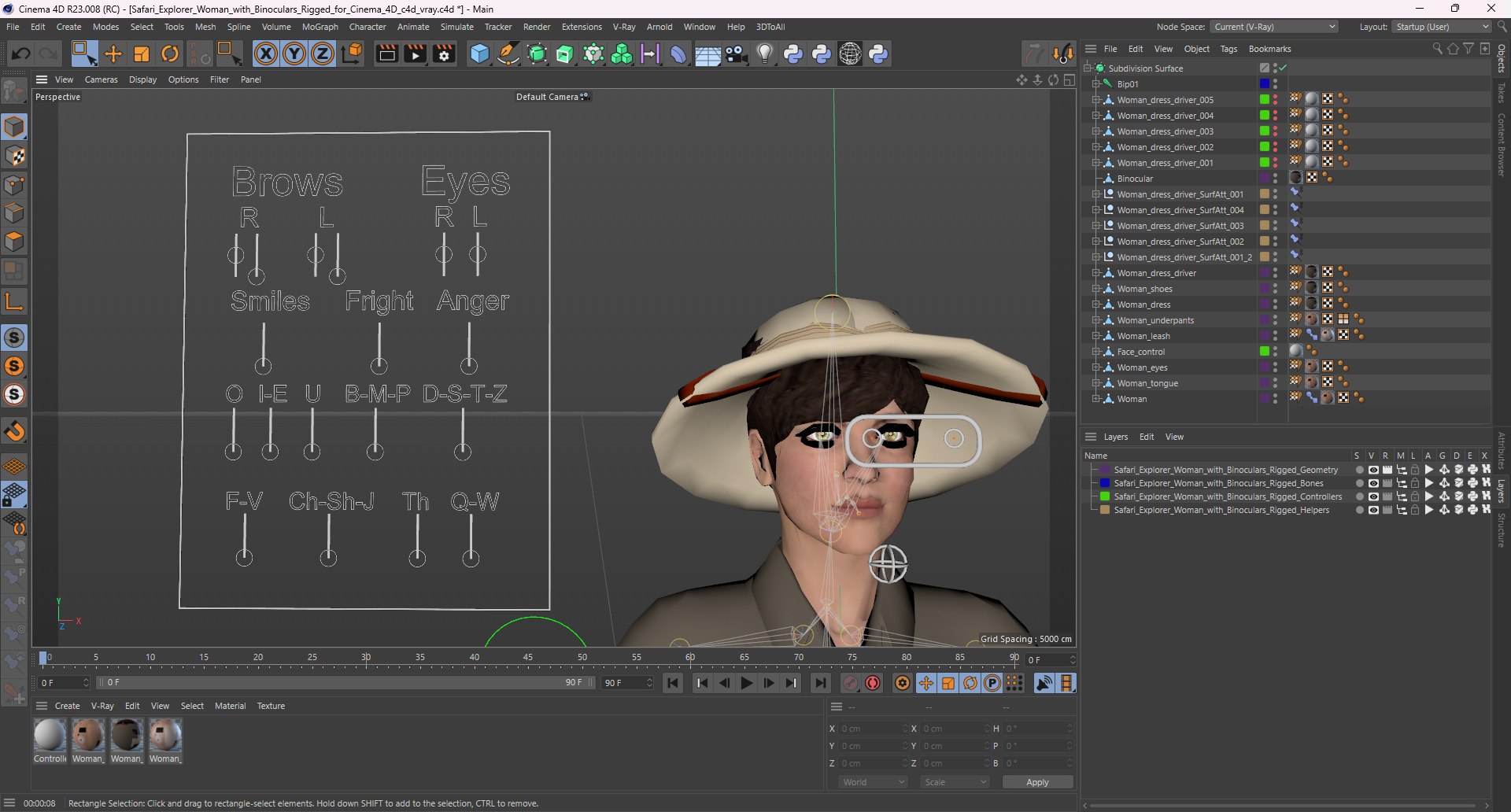Select the Rotate tool
This screenshot has height=812, width=1511.
point(170,54)
